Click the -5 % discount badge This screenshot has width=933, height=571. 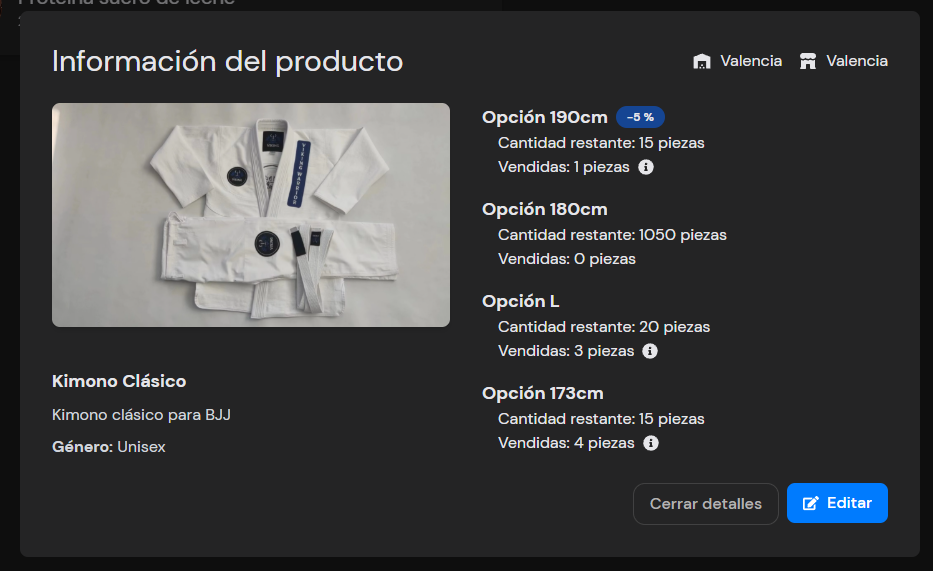tap(640, 117)
